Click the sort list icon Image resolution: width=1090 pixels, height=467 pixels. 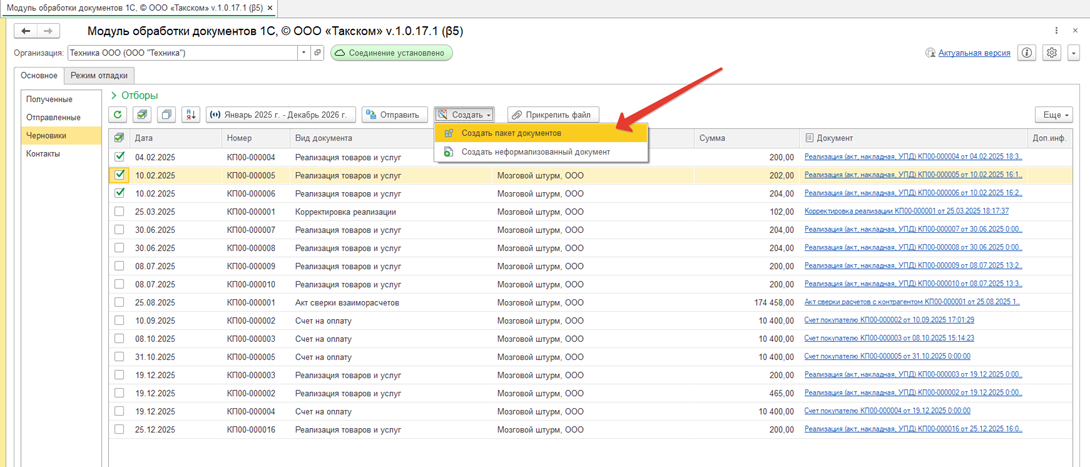pos(190,115)
